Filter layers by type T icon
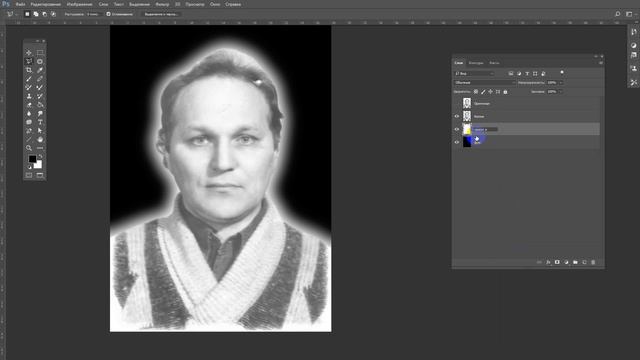The height and width of the screenshot is (360, 640). pos(527,73)
